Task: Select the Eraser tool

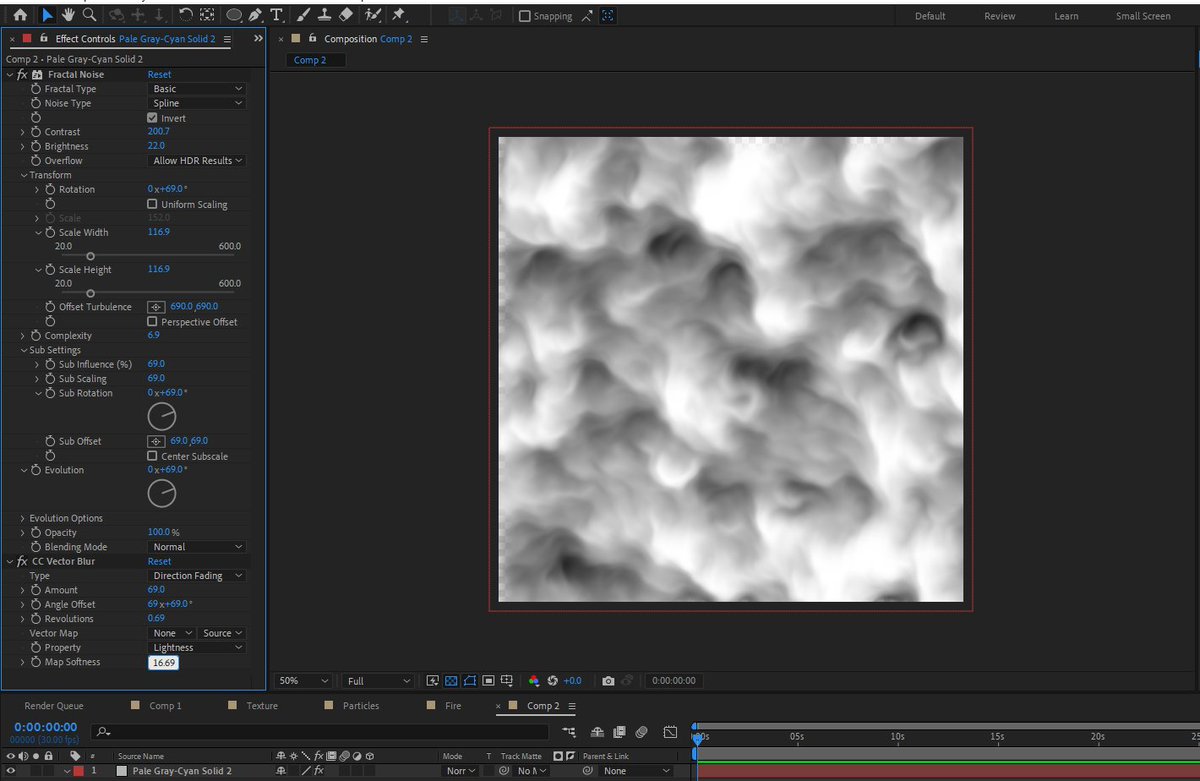Action: coord(346,15)
